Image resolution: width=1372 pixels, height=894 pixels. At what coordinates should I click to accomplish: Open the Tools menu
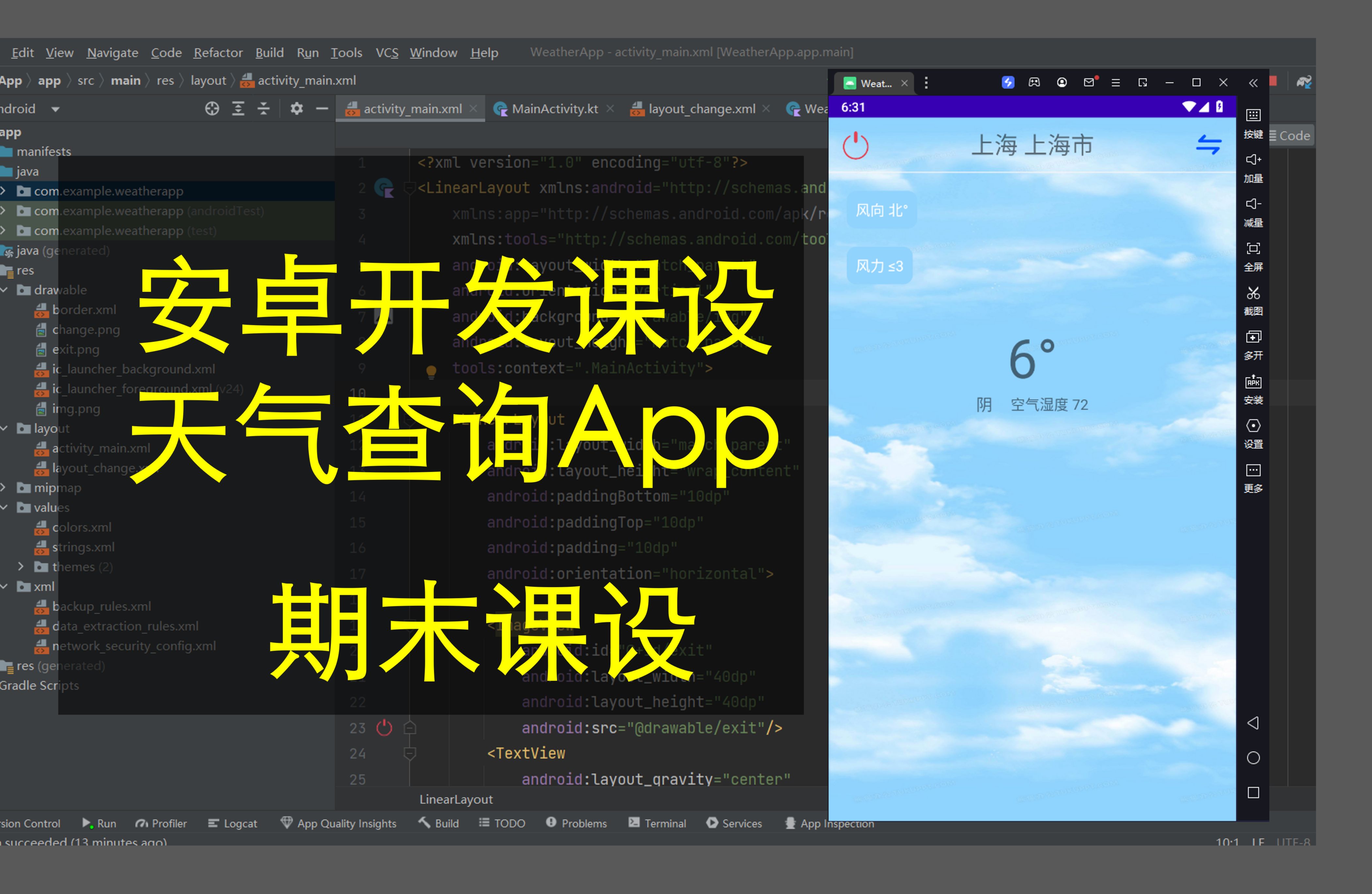(346, 53)
